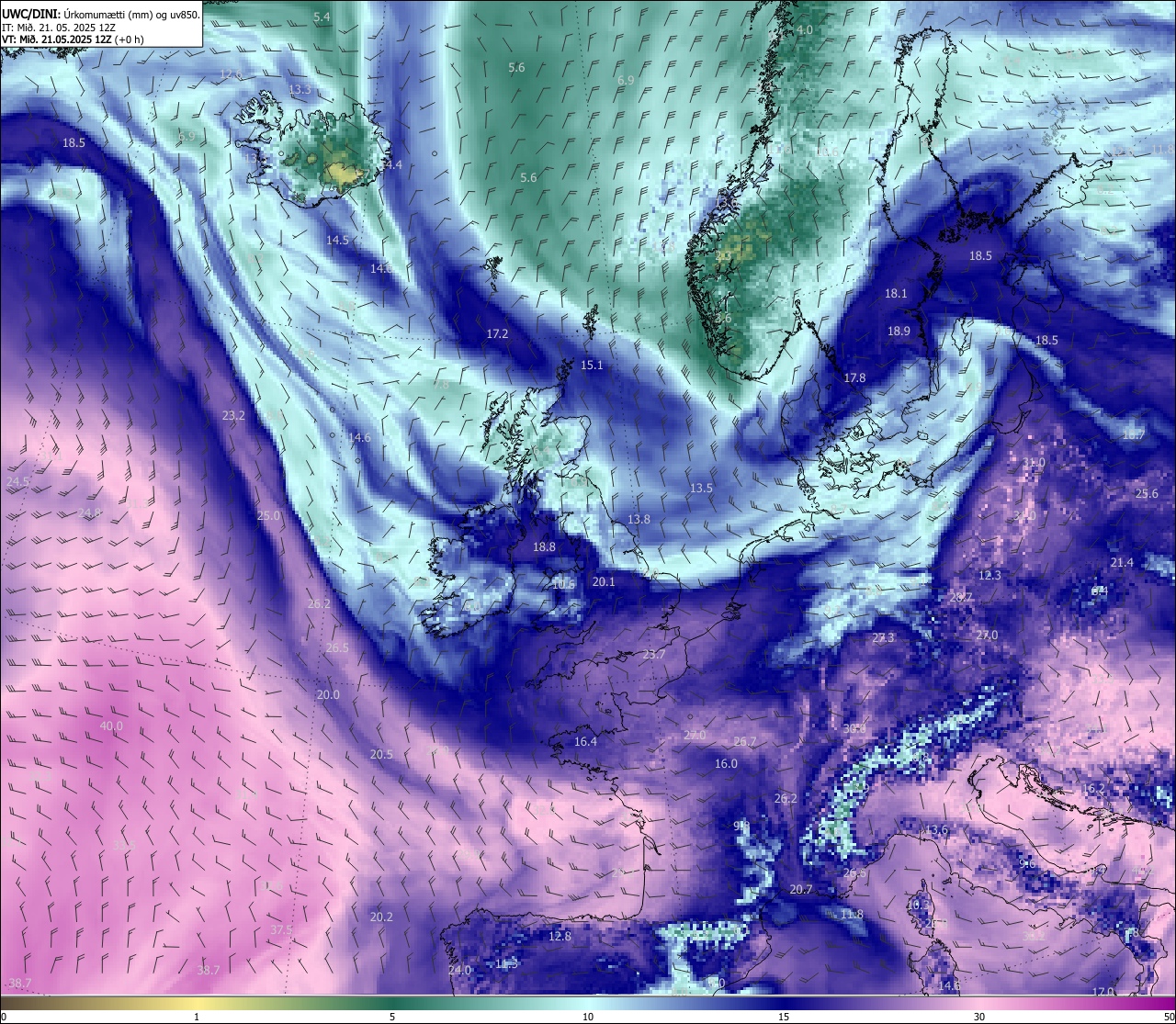Click the color scale label 15
The image size is (1176, 1024).
(x=784, y=1017)
